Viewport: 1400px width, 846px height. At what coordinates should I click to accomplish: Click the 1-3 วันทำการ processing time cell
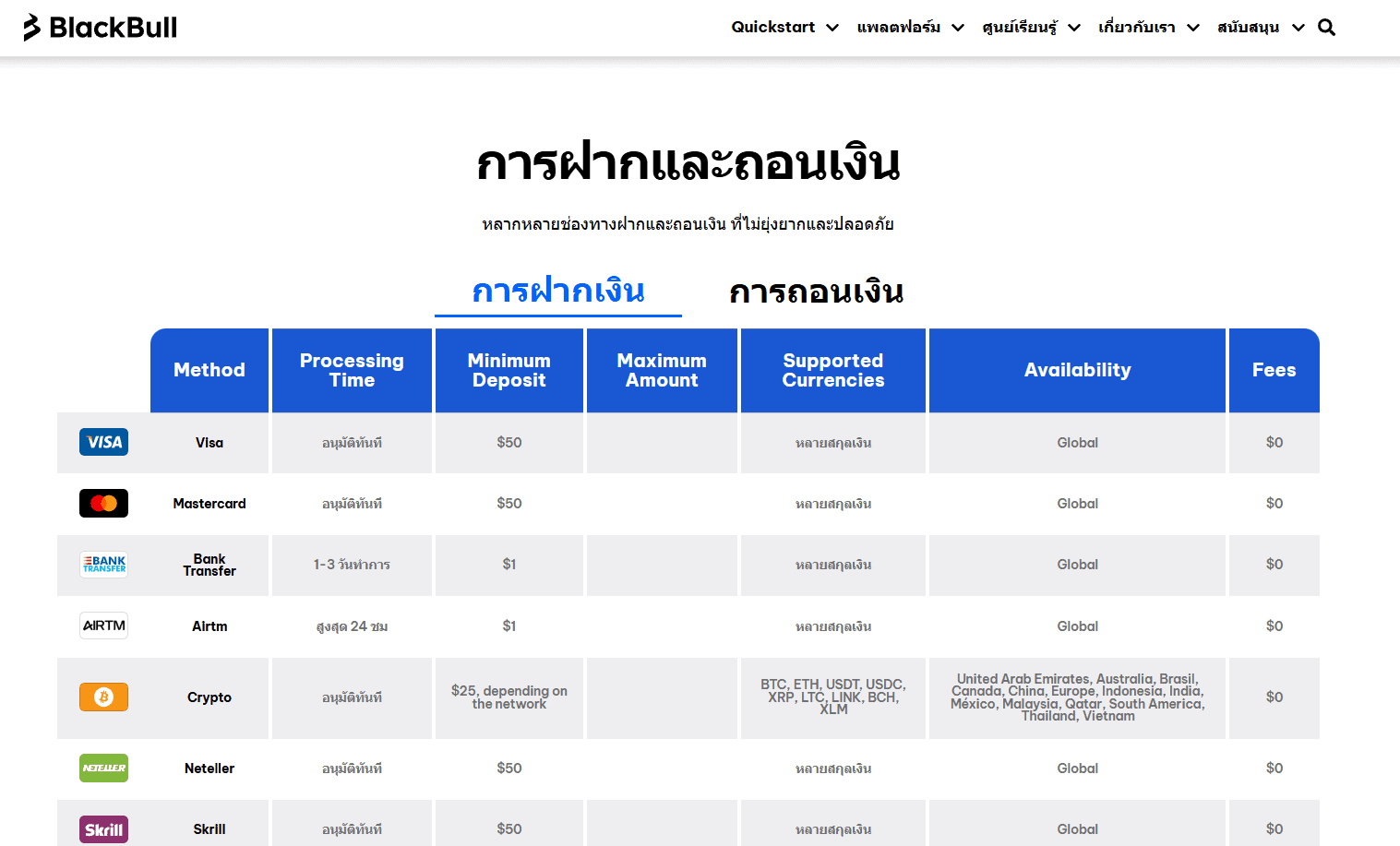(352, 565)
